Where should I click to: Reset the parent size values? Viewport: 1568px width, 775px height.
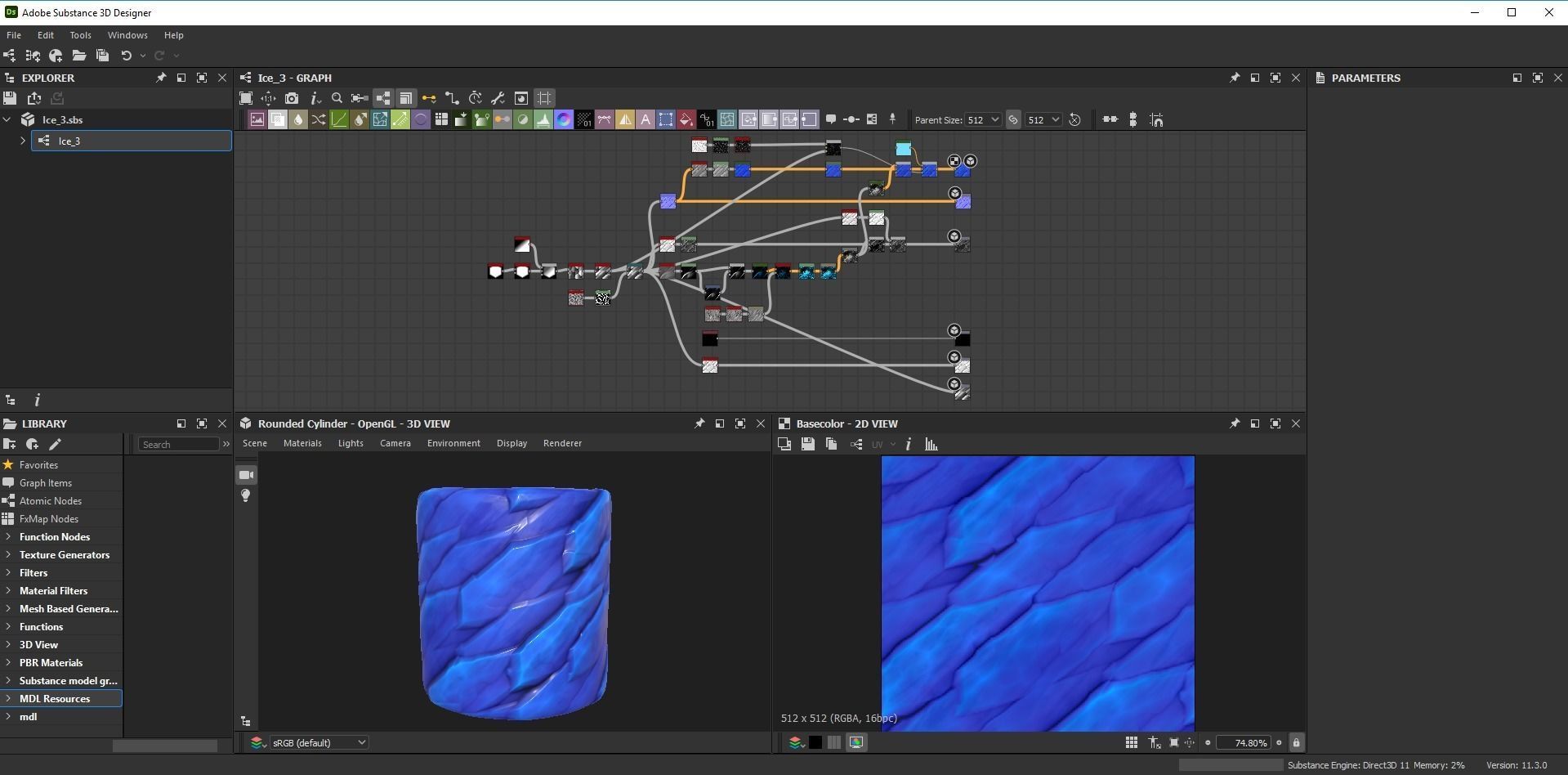[1075, 119]
